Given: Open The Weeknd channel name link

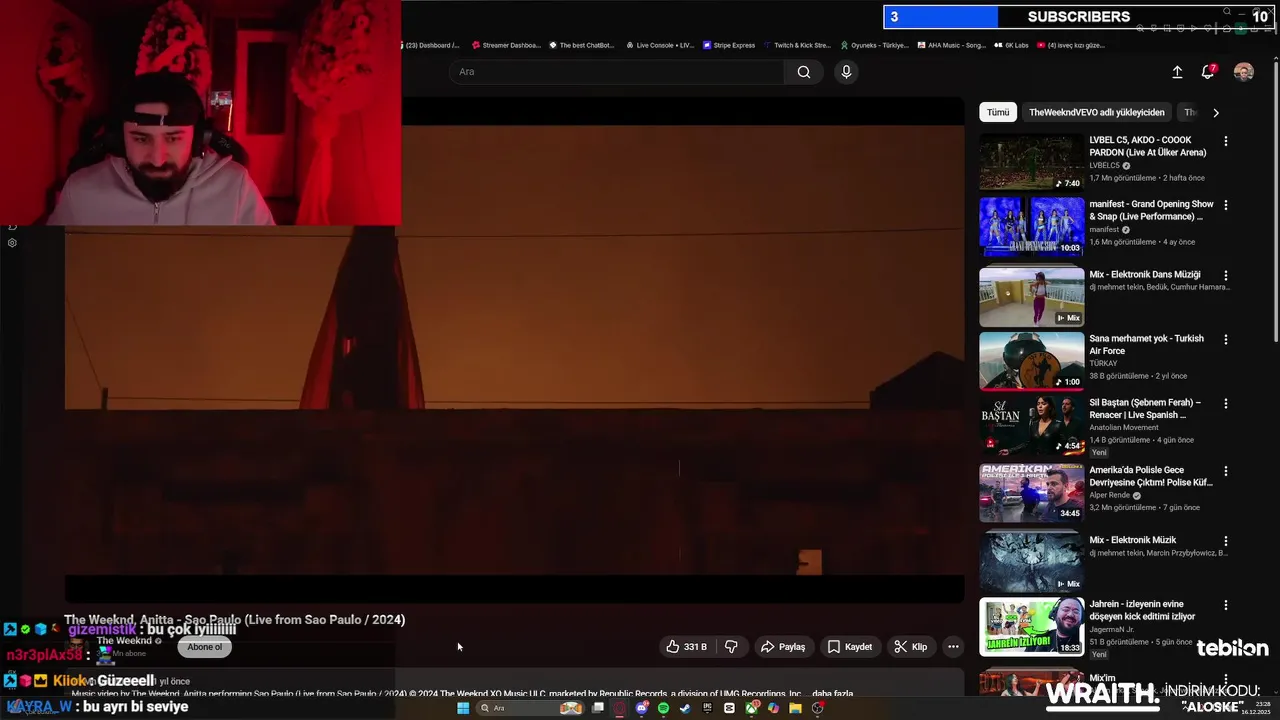Looking at the screenshot, I should tap(124, 641).
